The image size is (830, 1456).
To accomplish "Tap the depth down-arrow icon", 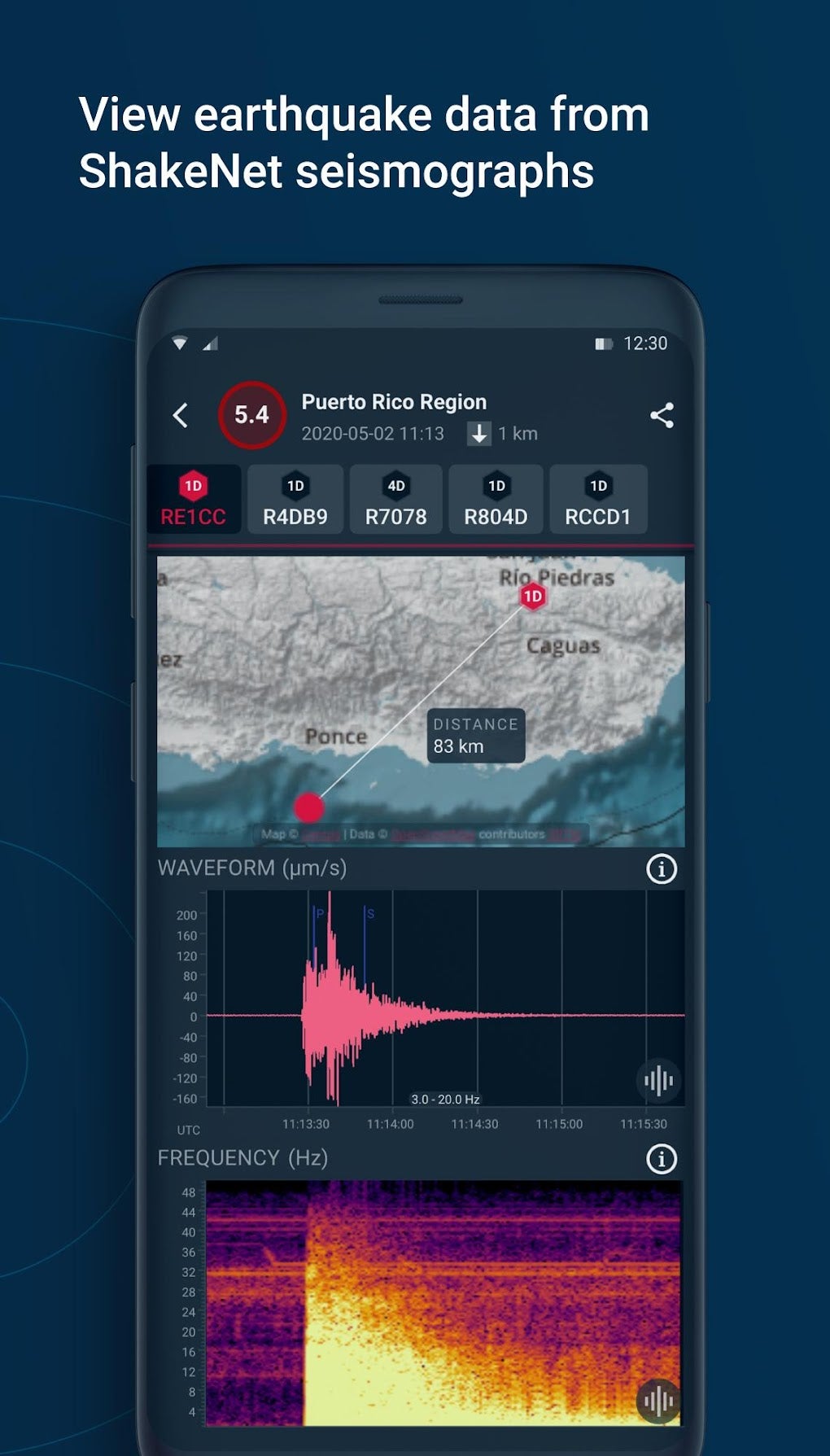I will (479, 434).
